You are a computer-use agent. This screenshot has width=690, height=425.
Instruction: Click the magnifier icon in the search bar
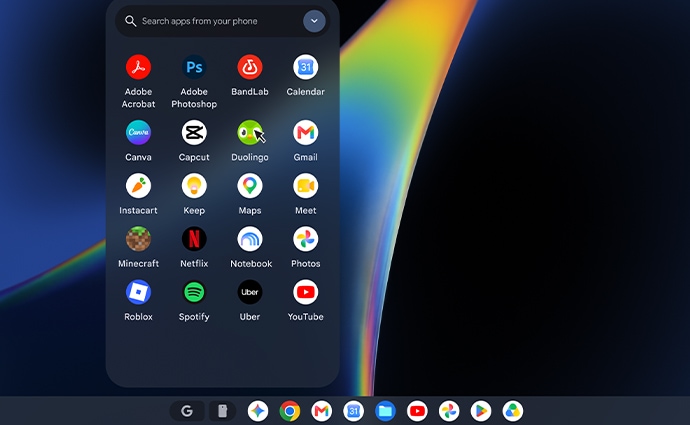(x=130, y=21)
